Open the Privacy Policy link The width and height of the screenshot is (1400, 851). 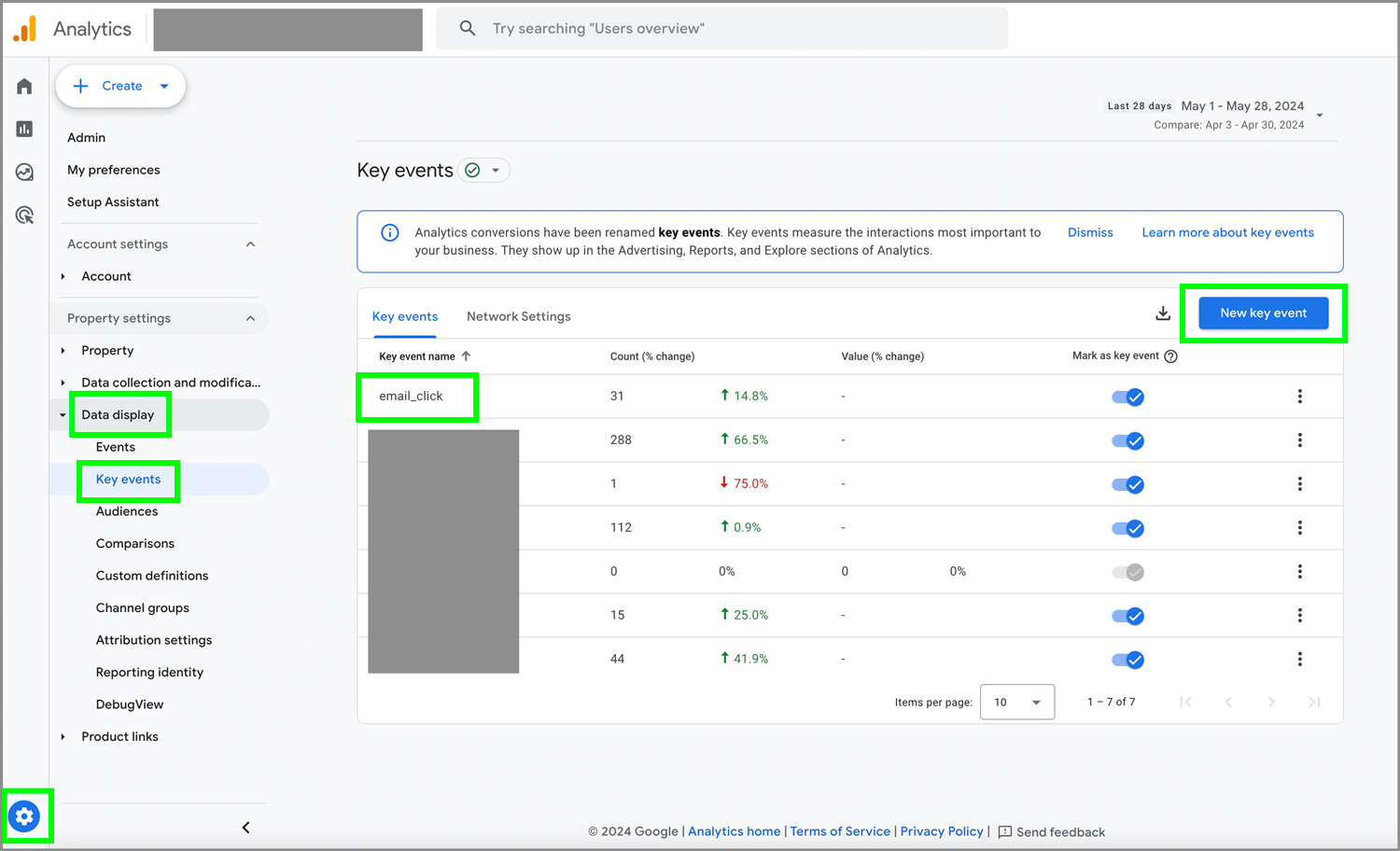point(942,831)
